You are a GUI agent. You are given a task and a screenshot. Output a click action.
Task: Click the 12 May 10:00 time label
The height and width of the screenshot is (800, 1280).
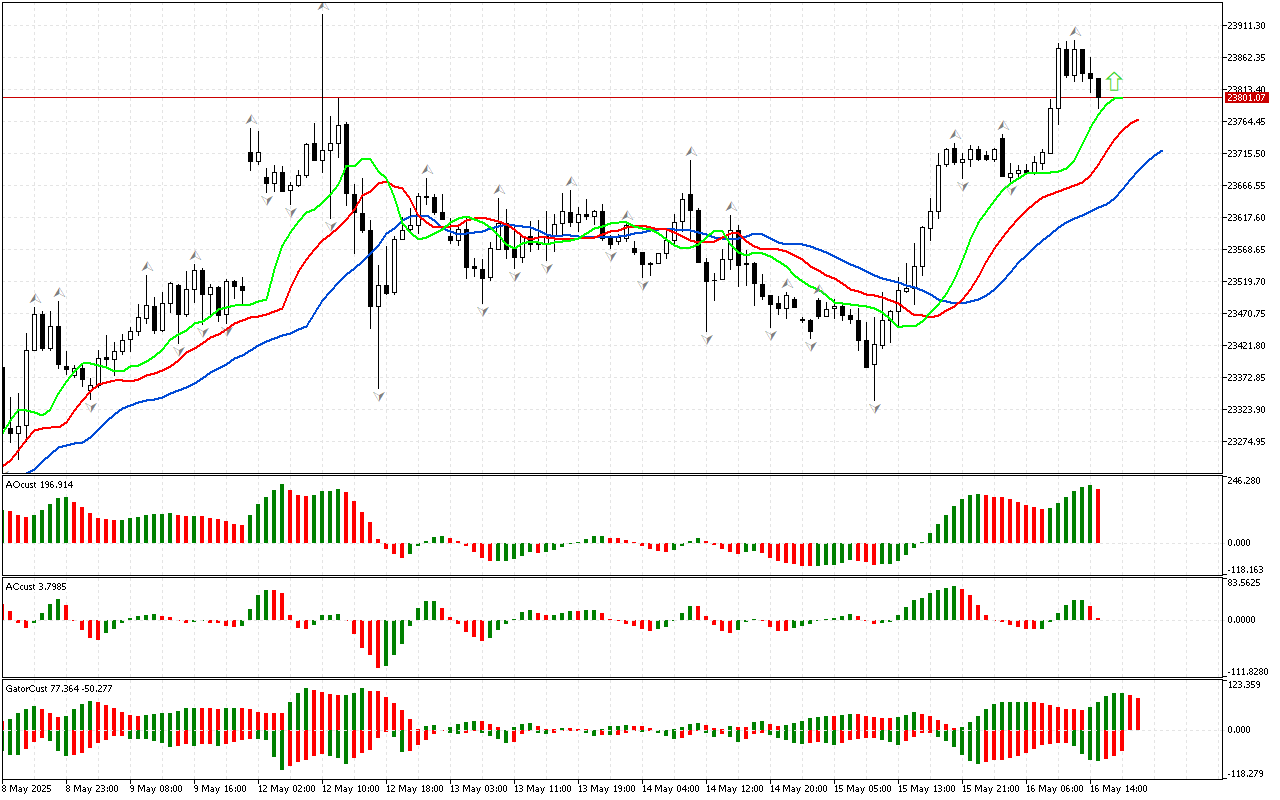pyautogui.click(x=350, y=789)
